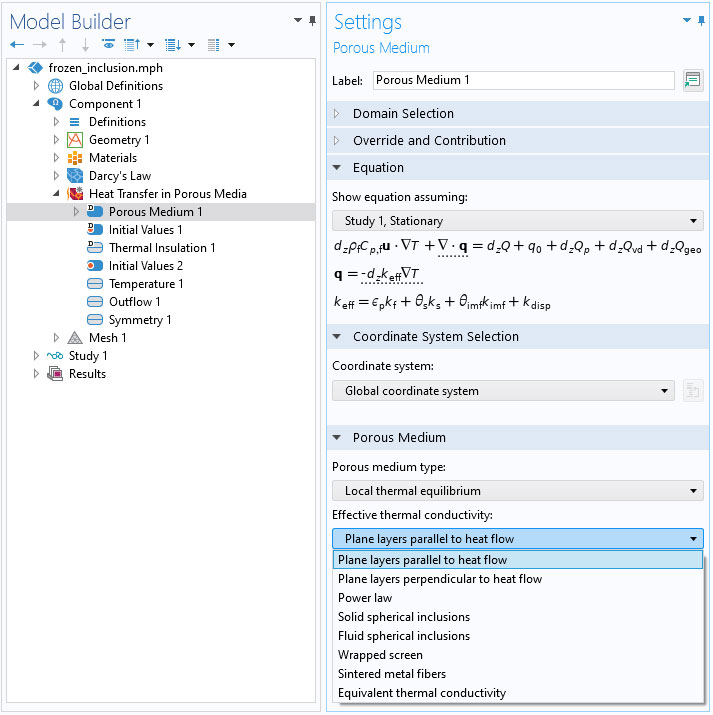Image resolution: width=713 pixels, height=715 pixels.
Task: Click the back arrow in Model Builder toolbar
Action: tap(17, 45)
